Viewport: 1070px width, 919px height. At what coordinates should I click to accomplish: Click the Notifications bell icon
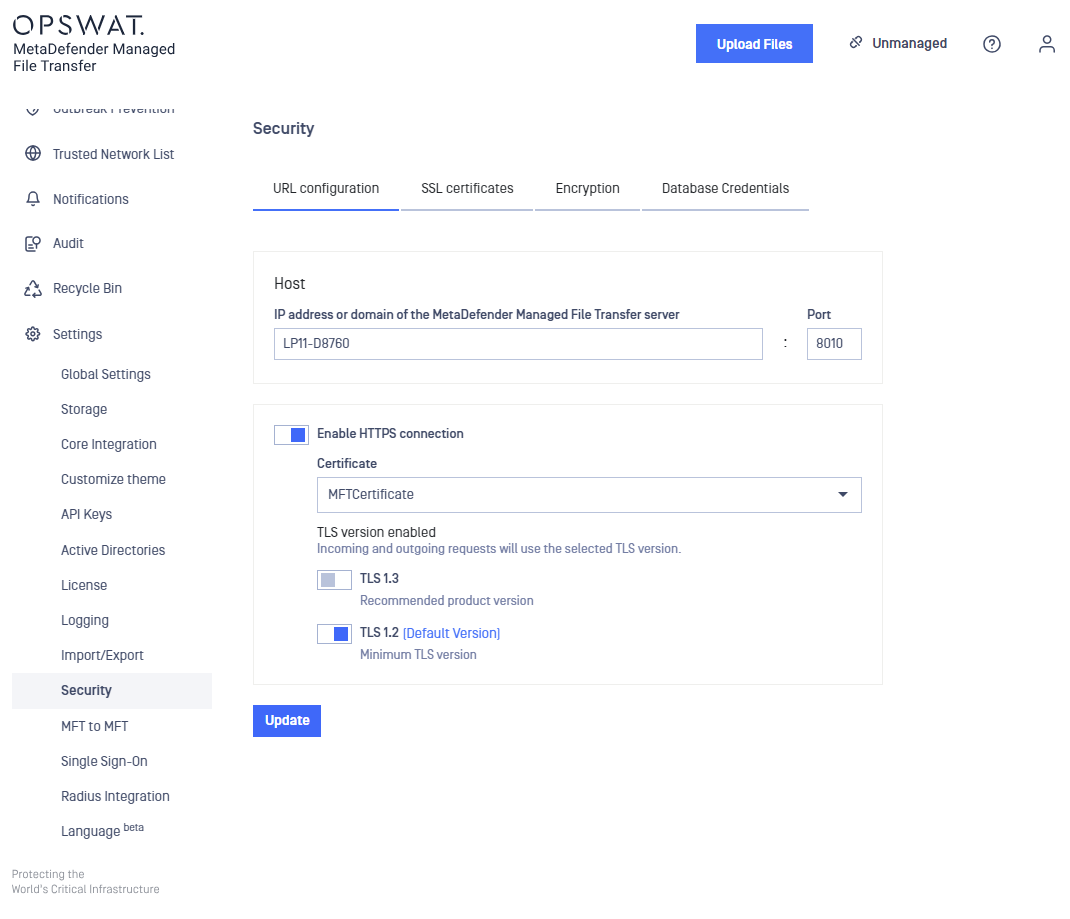33,199
